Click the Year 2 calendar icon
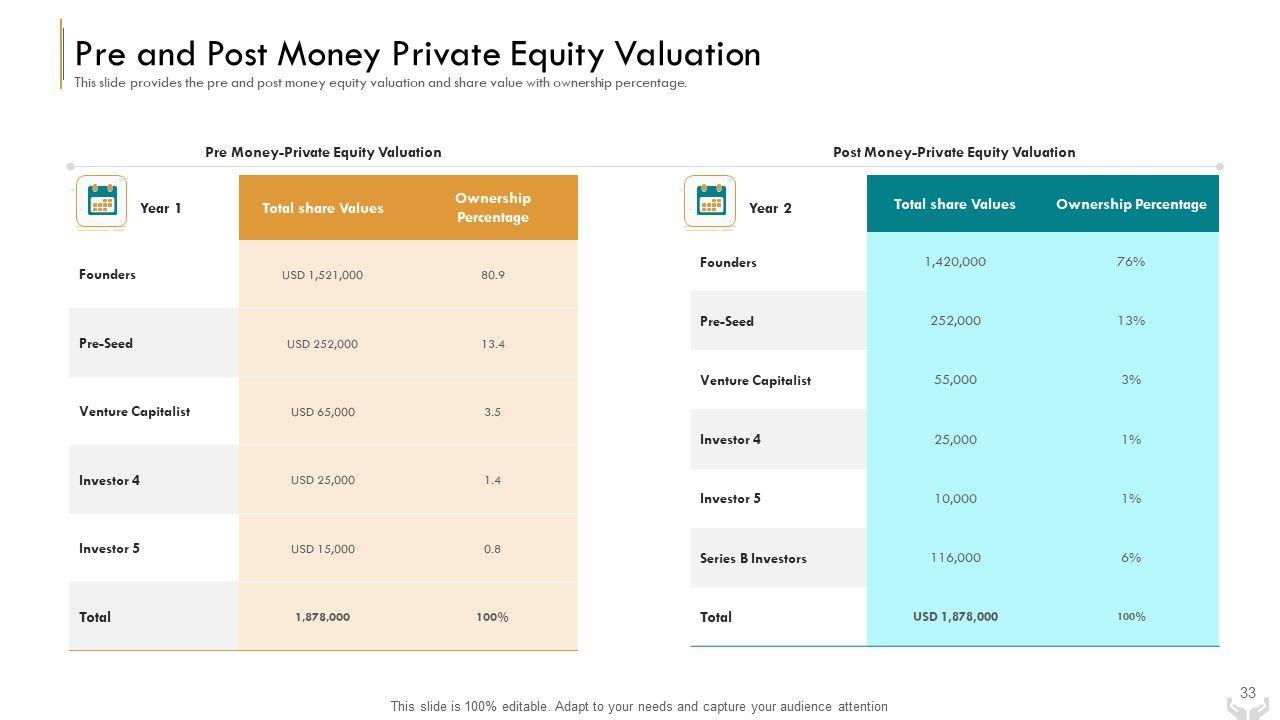 710,203
